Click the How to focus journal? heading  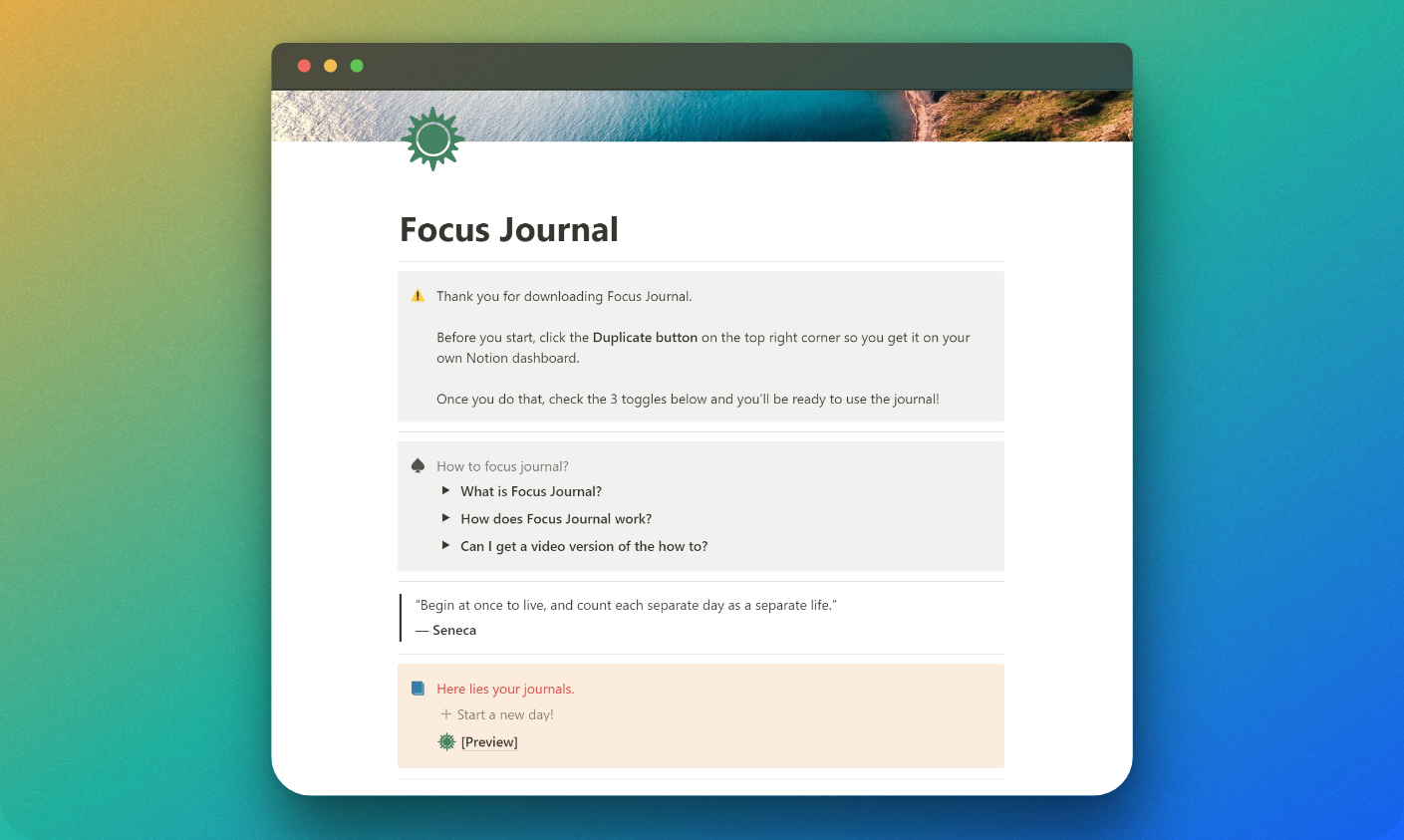point(502,466)
